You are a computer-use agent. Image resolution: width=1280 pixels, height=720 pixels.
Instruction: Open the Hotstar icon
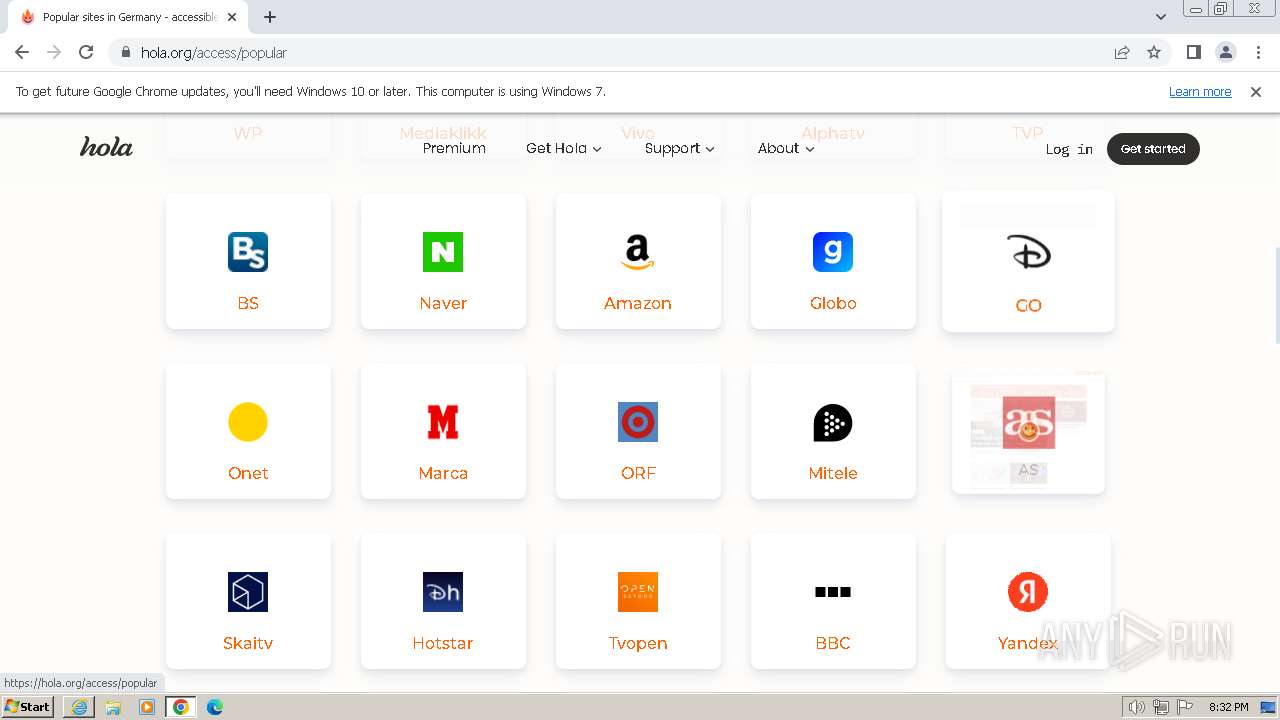tap(443, 592)
